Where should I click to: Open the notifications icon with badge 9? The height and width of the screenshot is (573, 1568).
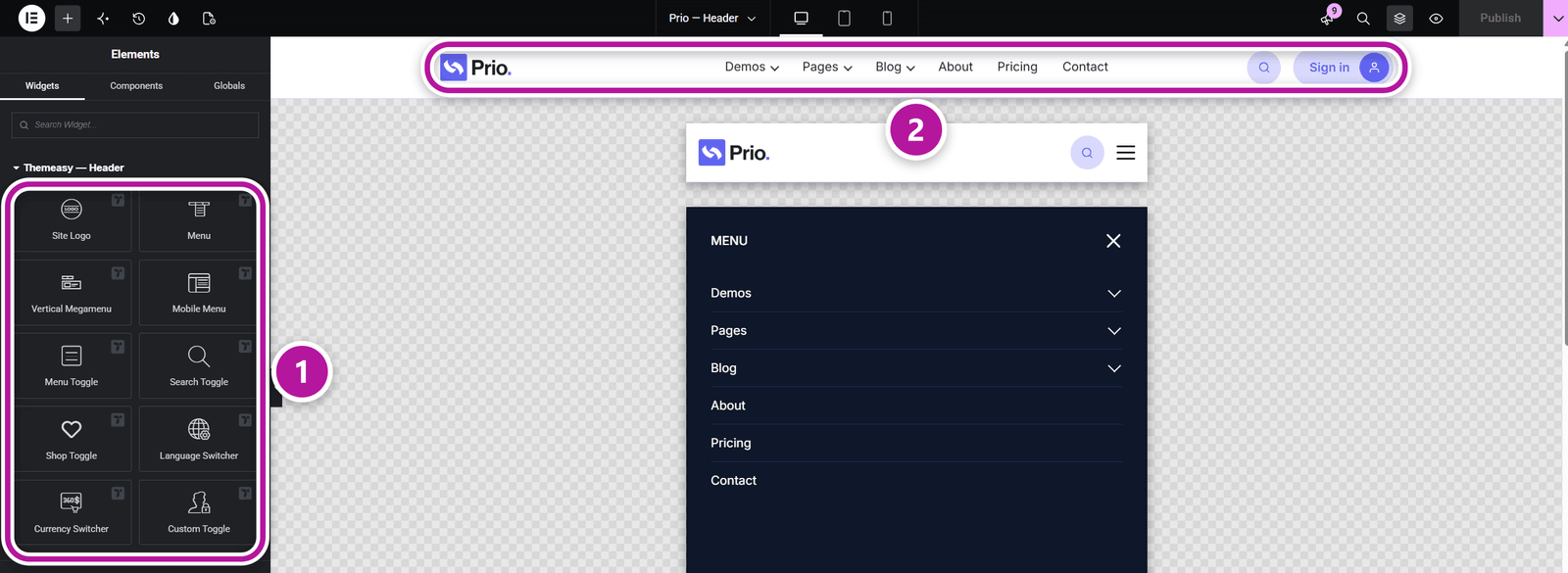pos(1328,18)
